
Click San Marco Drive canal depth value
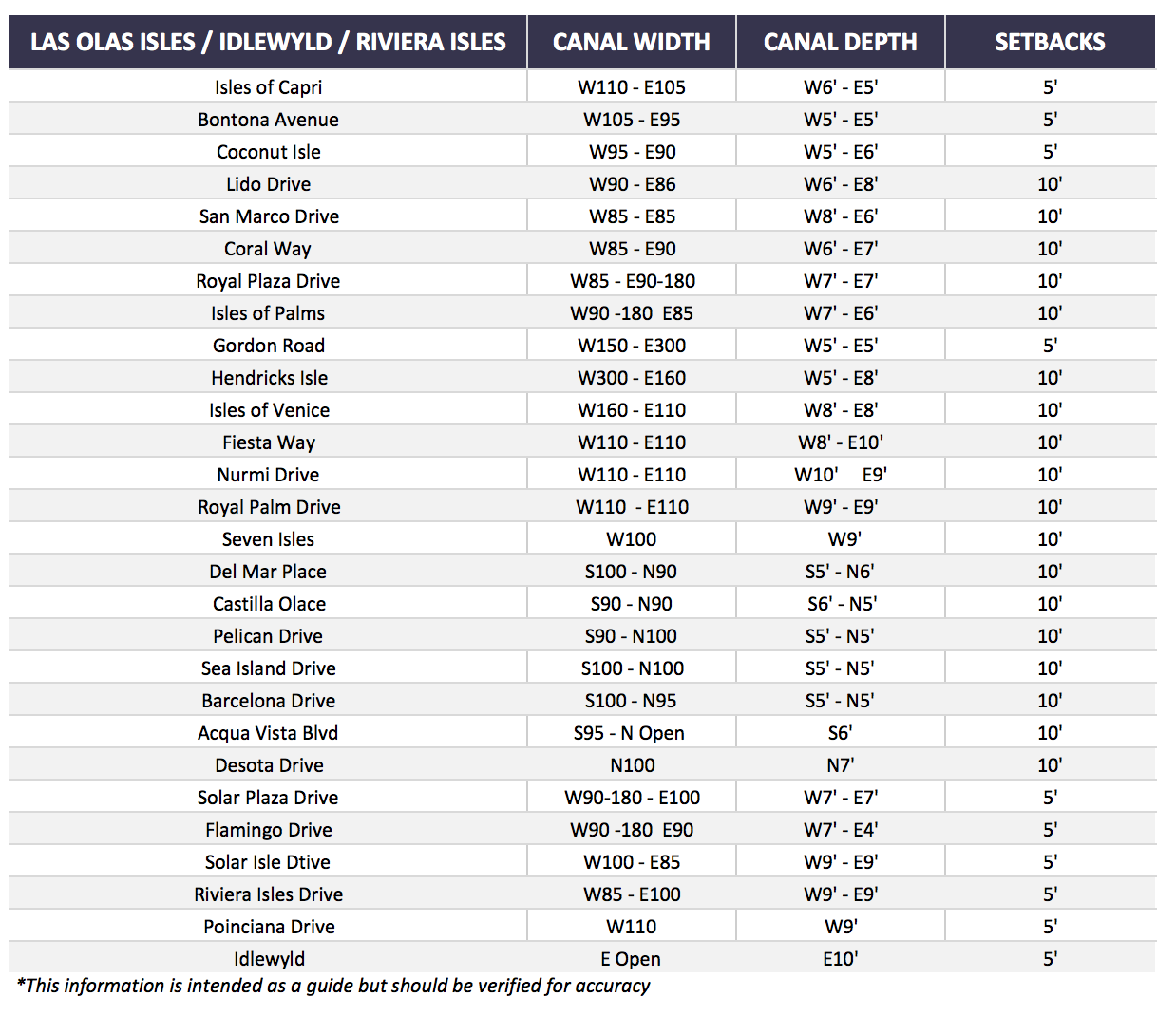pos(841,216)
